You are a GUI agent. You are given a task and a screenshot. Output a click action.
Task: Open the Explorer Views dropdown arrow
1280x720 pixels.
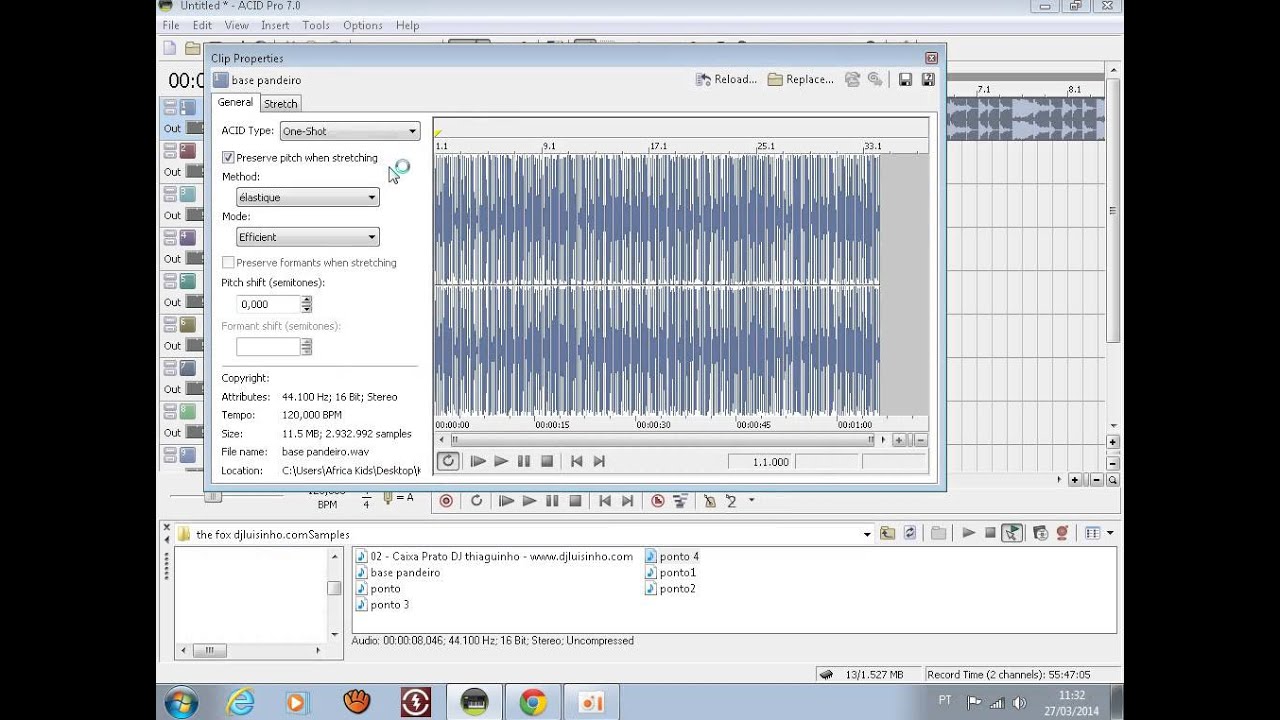[x=1110, y=534]
